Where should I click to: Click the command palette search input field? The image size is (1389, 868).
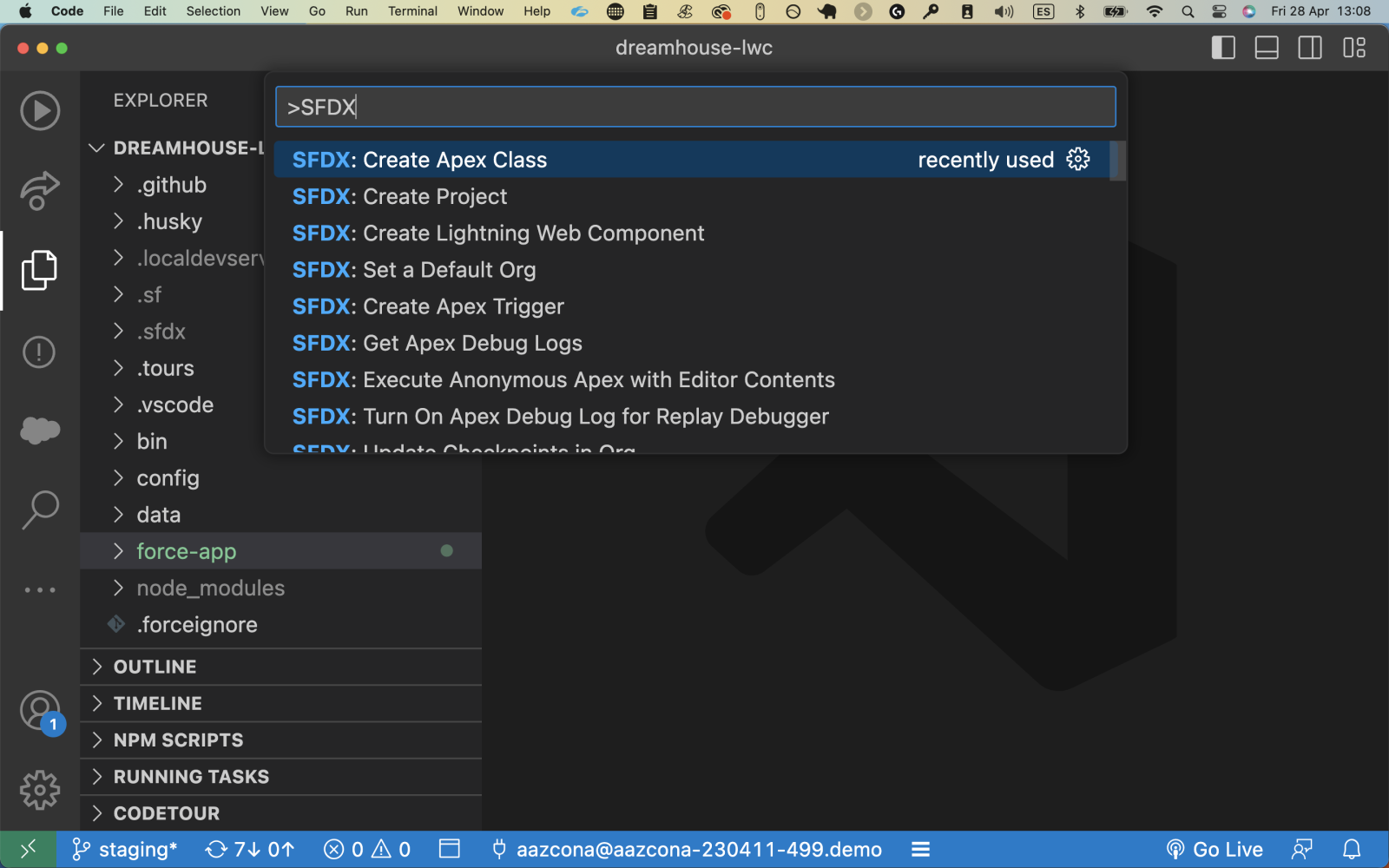[694, 107]
